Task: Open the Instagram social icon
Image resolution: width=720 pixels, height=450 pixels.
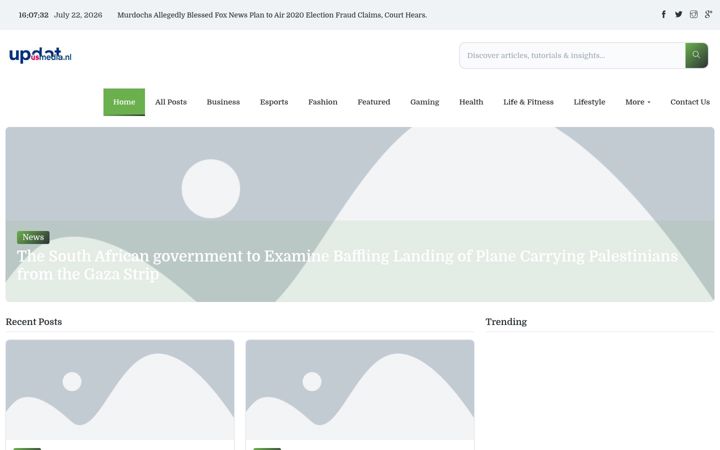Action: pos(693,14)
